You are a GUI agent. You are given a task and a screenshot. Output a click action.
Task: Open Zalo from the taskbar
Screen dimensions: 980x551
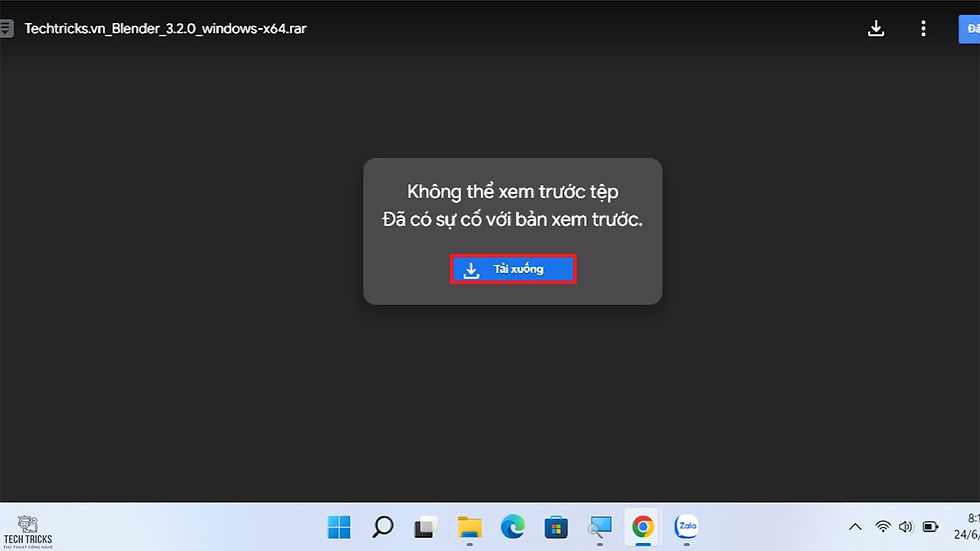[686, 527]
